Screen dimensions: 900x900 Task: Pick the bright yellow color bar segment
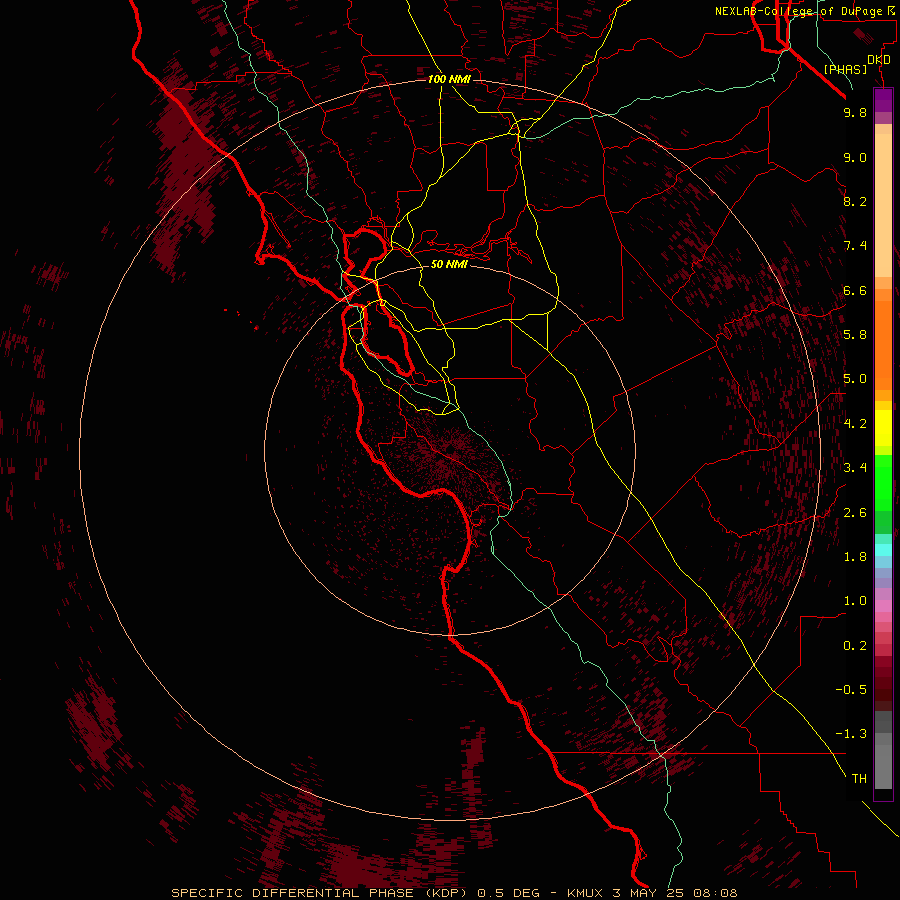(x=883, y=427)
